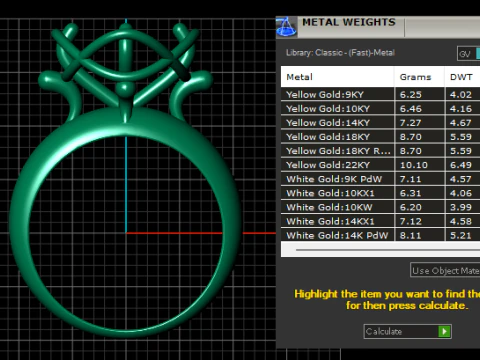Click the green ring model in viewport
The image size is (480, 360).
click(125, 180)
